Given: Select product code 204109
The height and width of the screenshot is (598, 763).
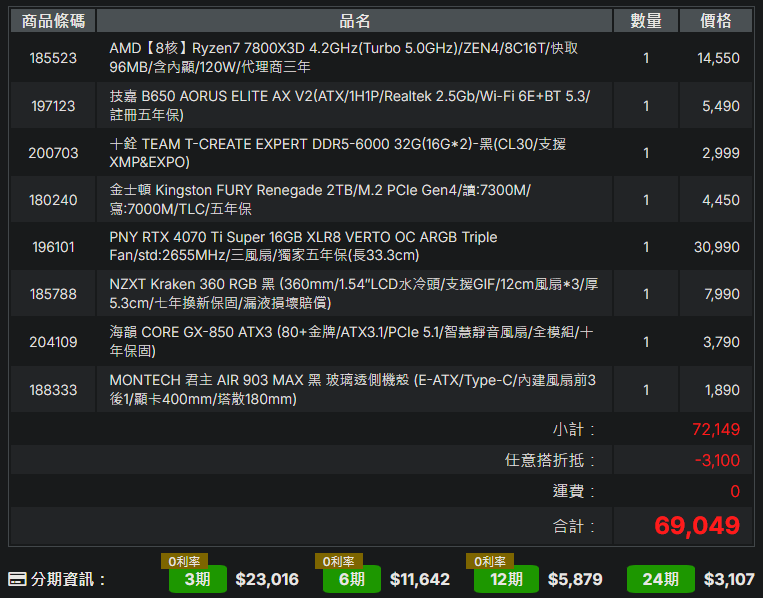Looking at the screenshot, I should [x=53, y=342].
